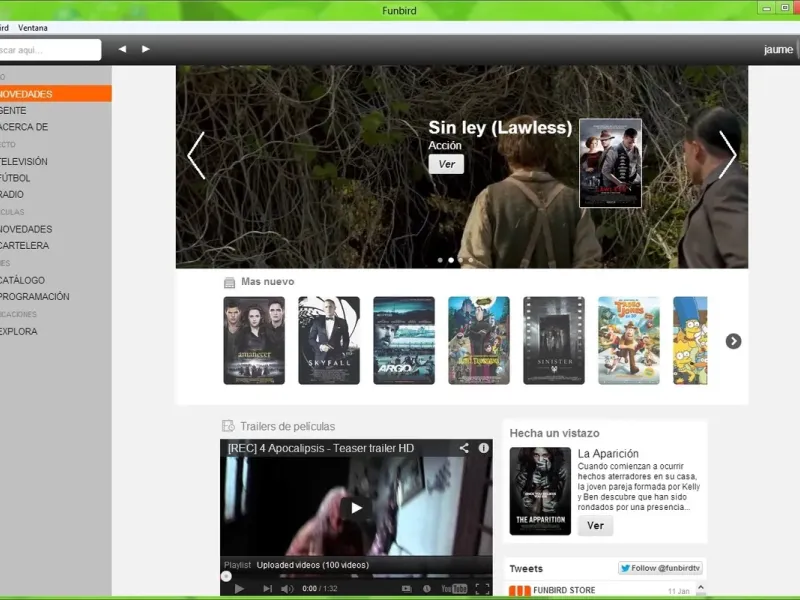Open the Sinister movie poster
Viewport: 800px width, 600px height.
click(x=554, y=340)
